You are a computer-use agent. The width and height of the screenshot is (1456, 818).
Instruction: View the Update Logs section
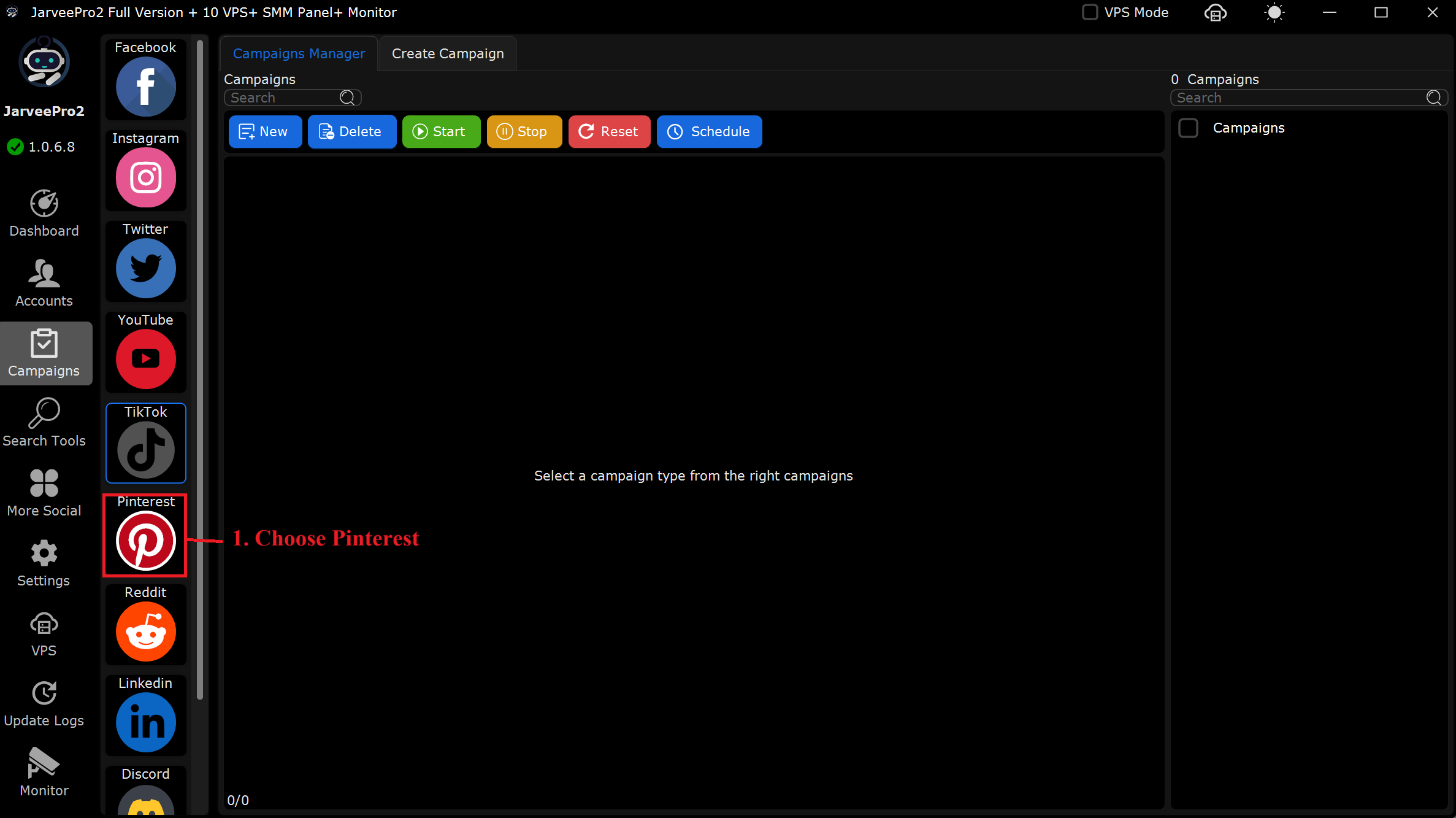coord(44,703)
